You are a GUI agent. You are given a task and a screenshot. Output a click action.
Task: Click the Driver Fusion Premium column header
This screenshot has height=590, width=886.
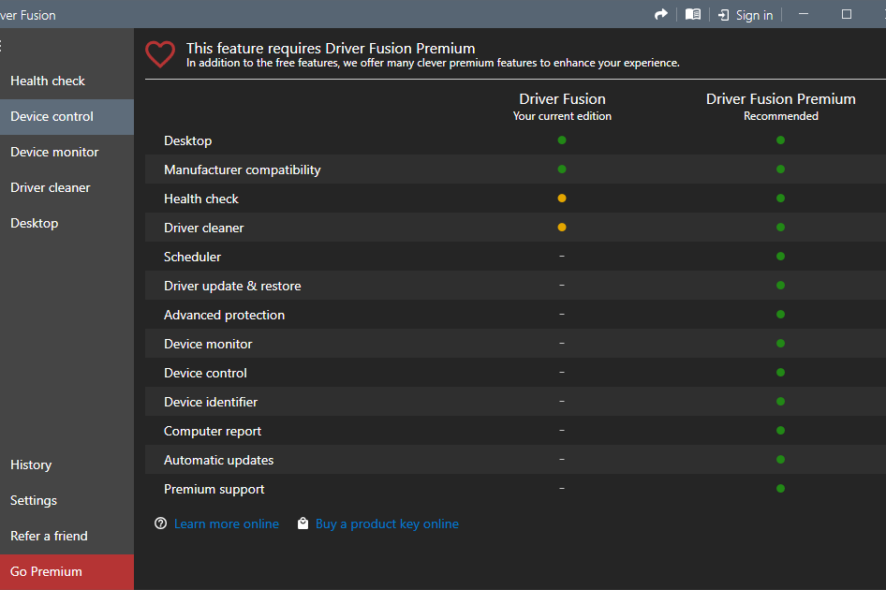click(x=780, y=99)
